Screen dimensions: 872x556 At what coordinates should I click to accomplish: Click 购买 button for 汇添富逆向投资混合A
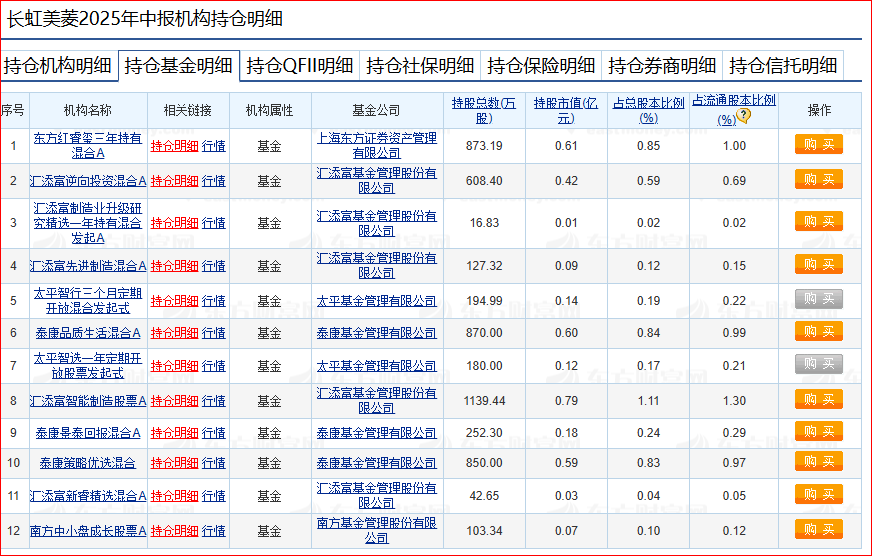click(x=819, y=180)
